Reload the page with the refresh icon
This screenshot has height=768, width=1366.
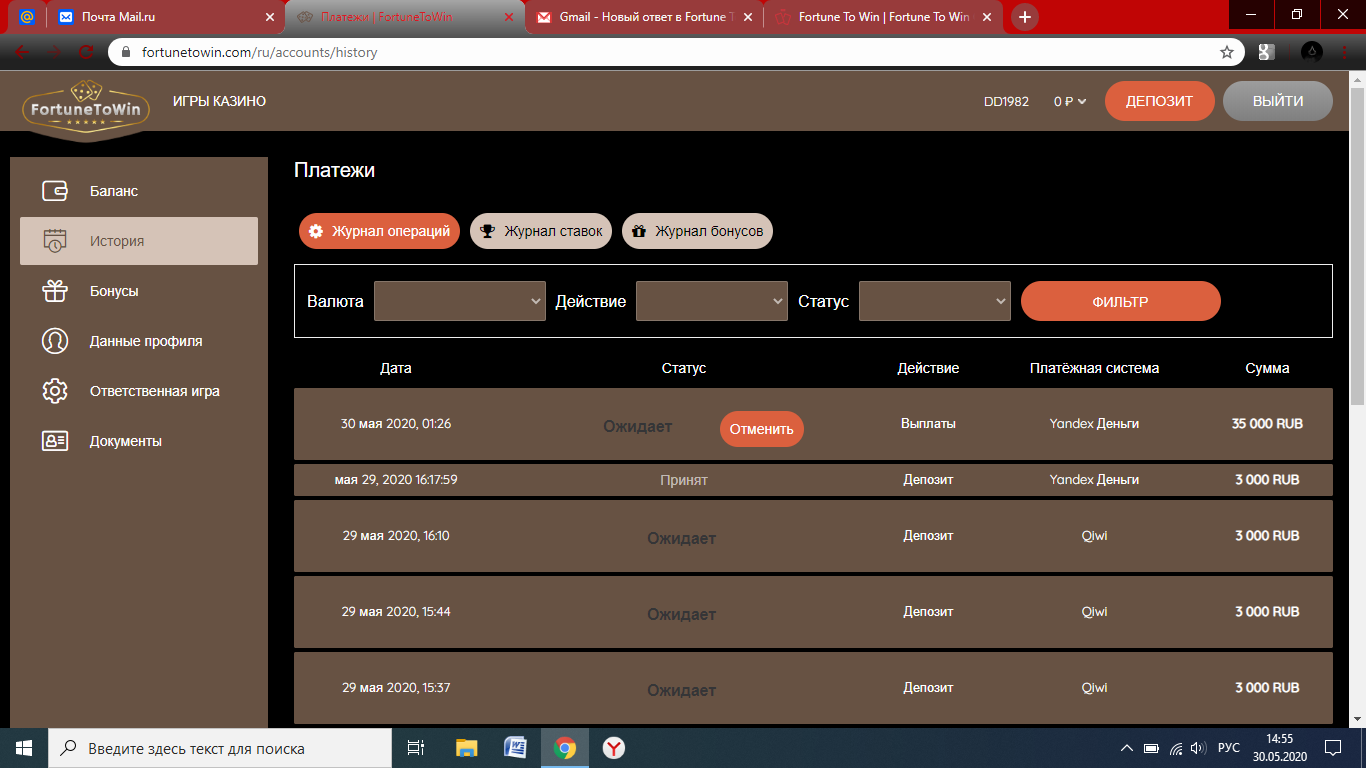pos(86,52)
